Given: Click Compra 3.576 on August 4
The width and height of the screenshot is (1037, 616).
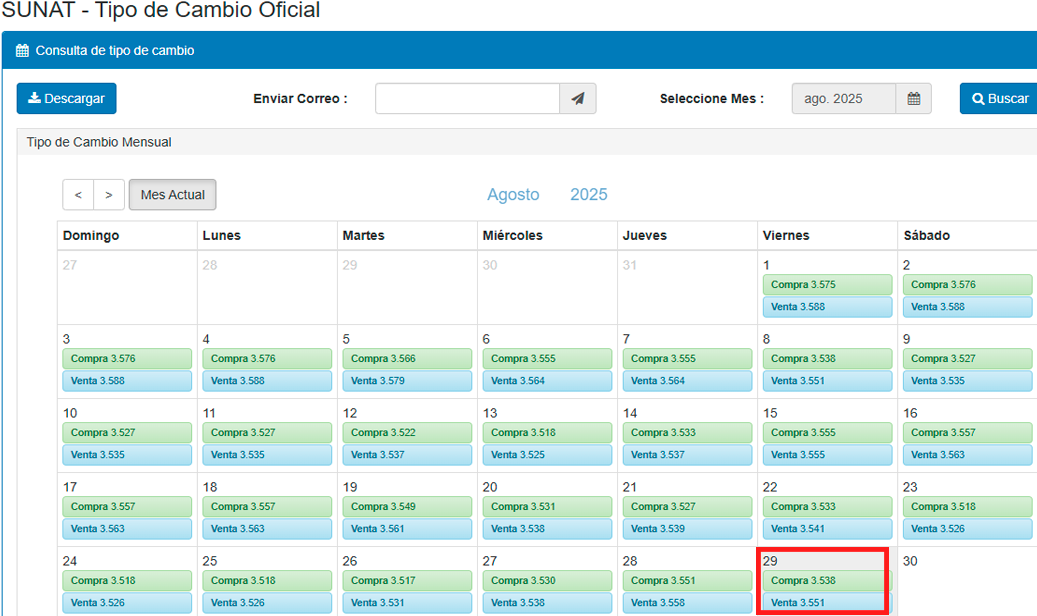Looking at the screenshot, I should tap(267, 359).
